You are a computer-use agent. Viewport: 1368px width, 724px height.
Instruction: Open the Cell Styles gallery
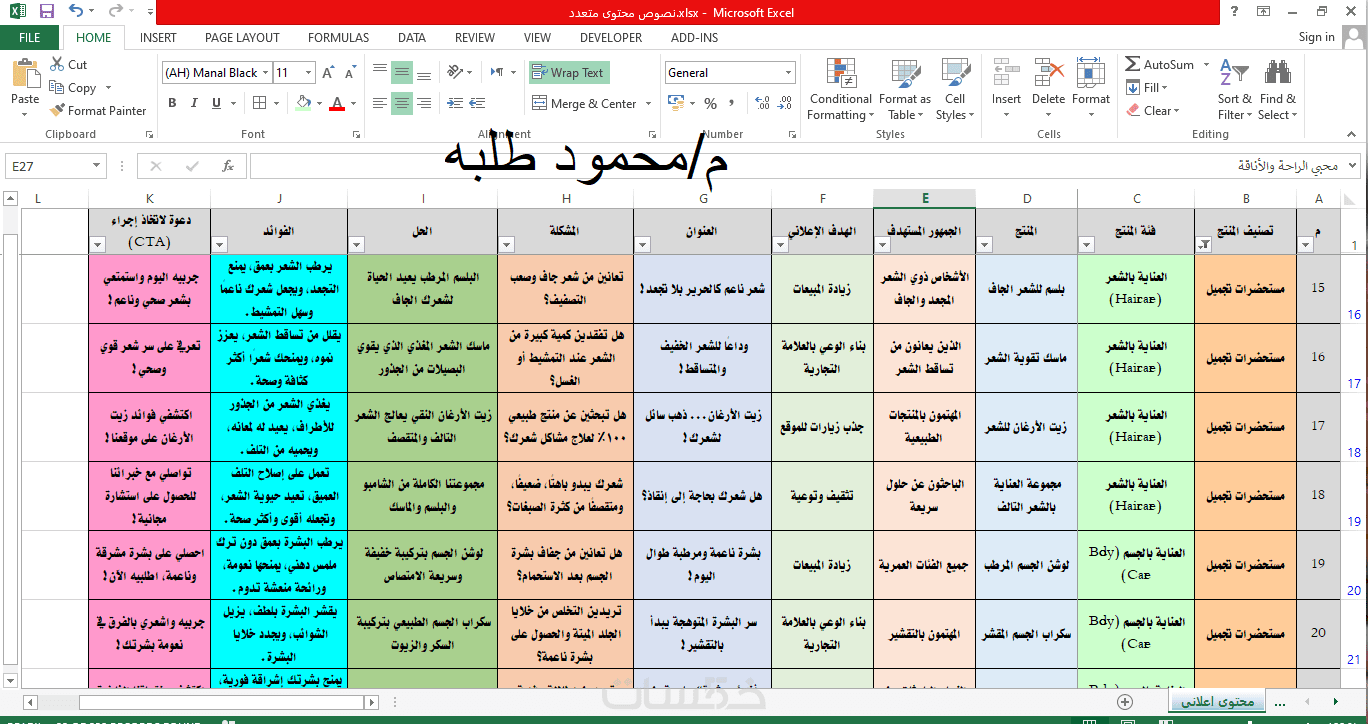coord(955,90)
